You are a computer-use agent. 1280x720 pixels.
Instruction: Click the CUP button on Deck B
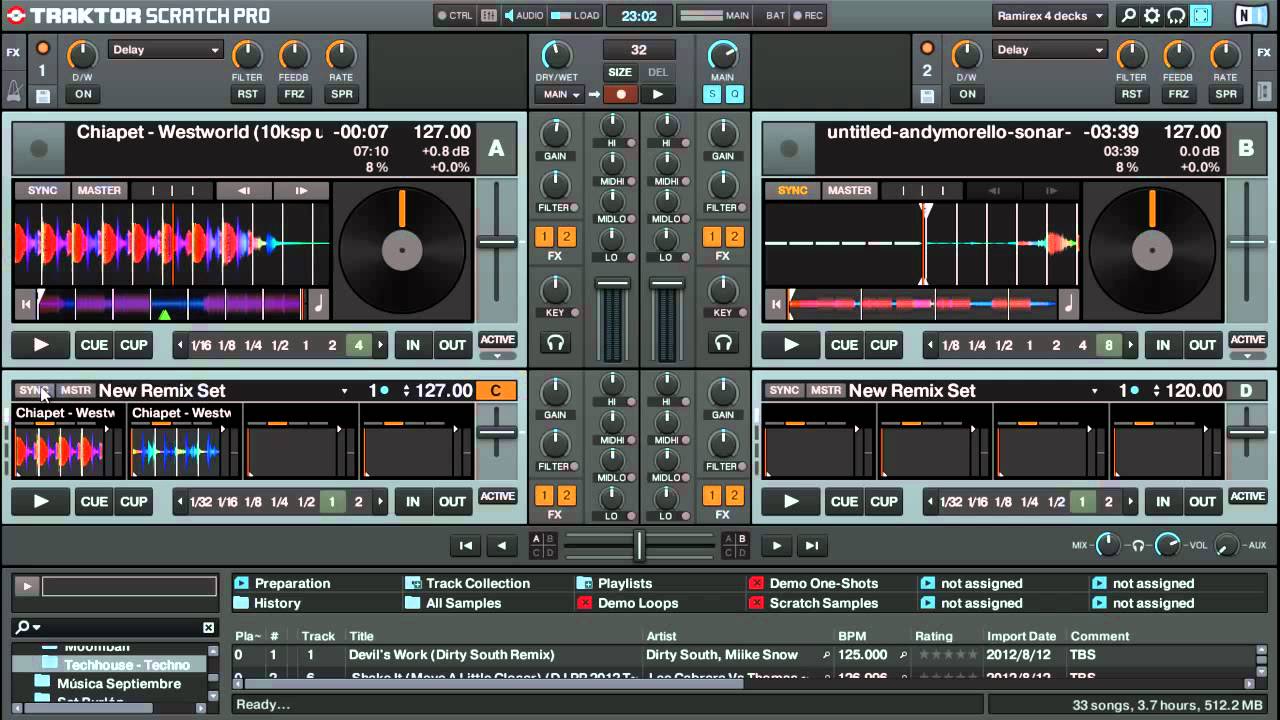(x=883, y=345)
